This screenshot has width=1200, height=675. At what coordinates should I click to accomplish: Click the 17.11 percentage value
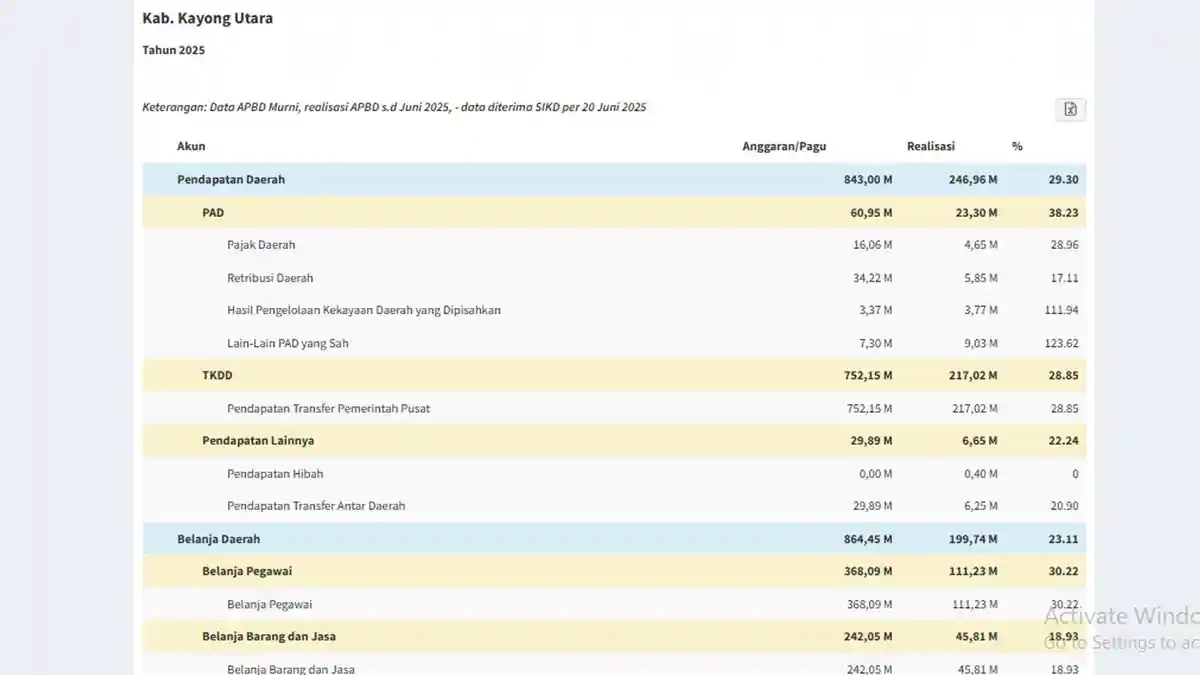1064,278
